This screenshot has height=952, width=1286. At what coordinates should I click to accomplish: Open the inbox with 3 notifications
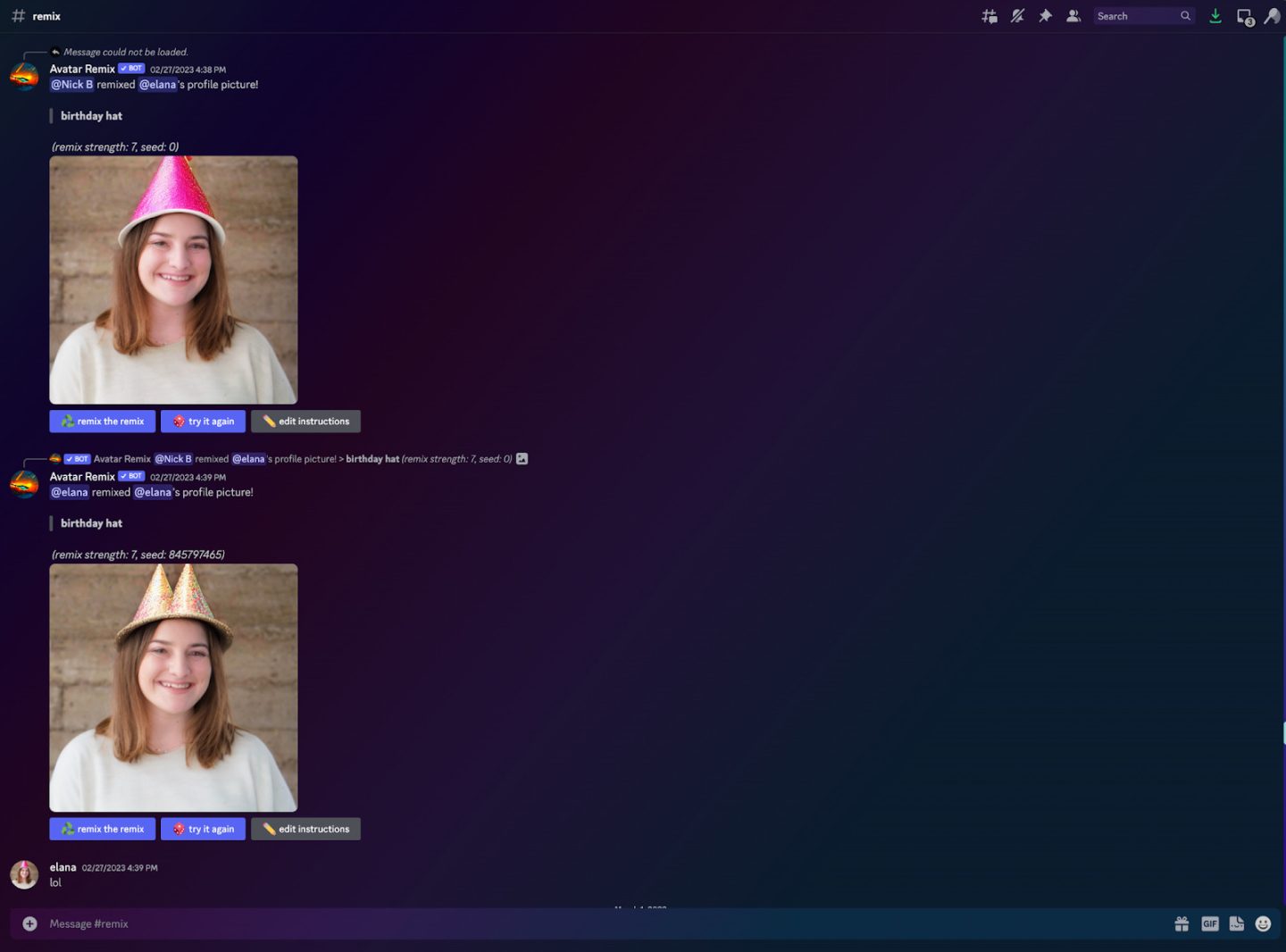(x=1243, y=15)
